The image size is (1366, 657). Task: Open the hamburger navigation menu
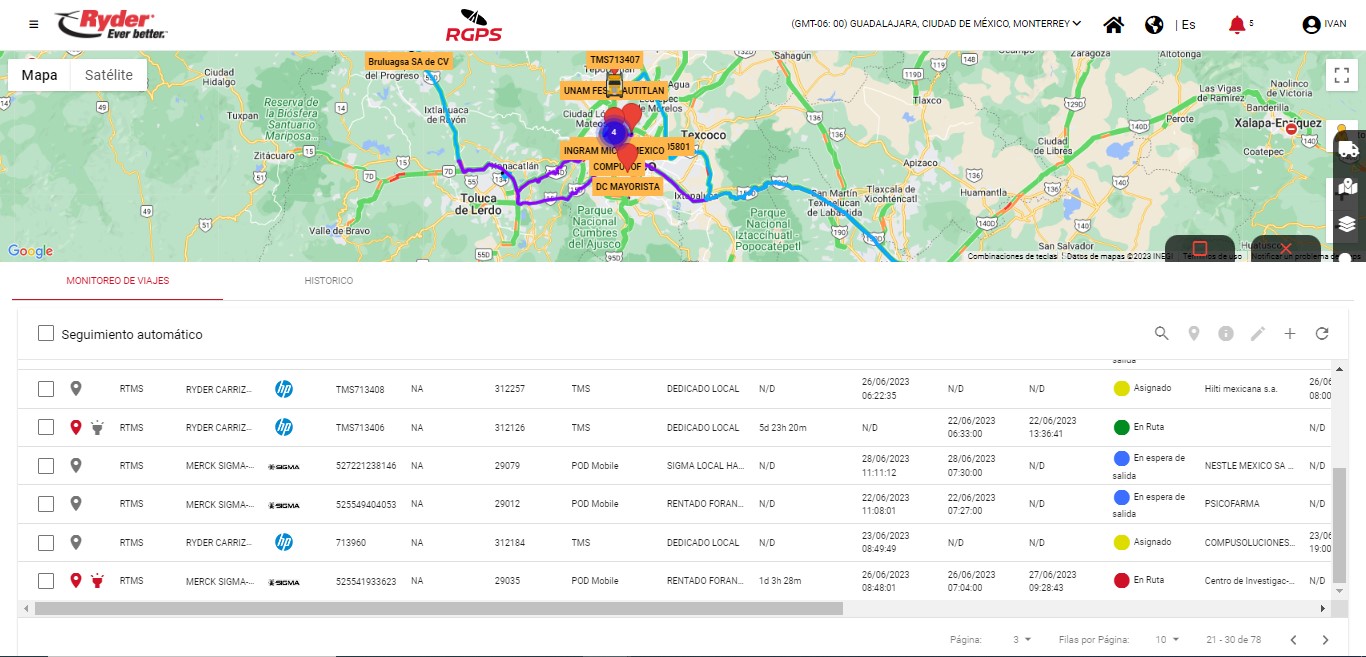tap(34, 25)
